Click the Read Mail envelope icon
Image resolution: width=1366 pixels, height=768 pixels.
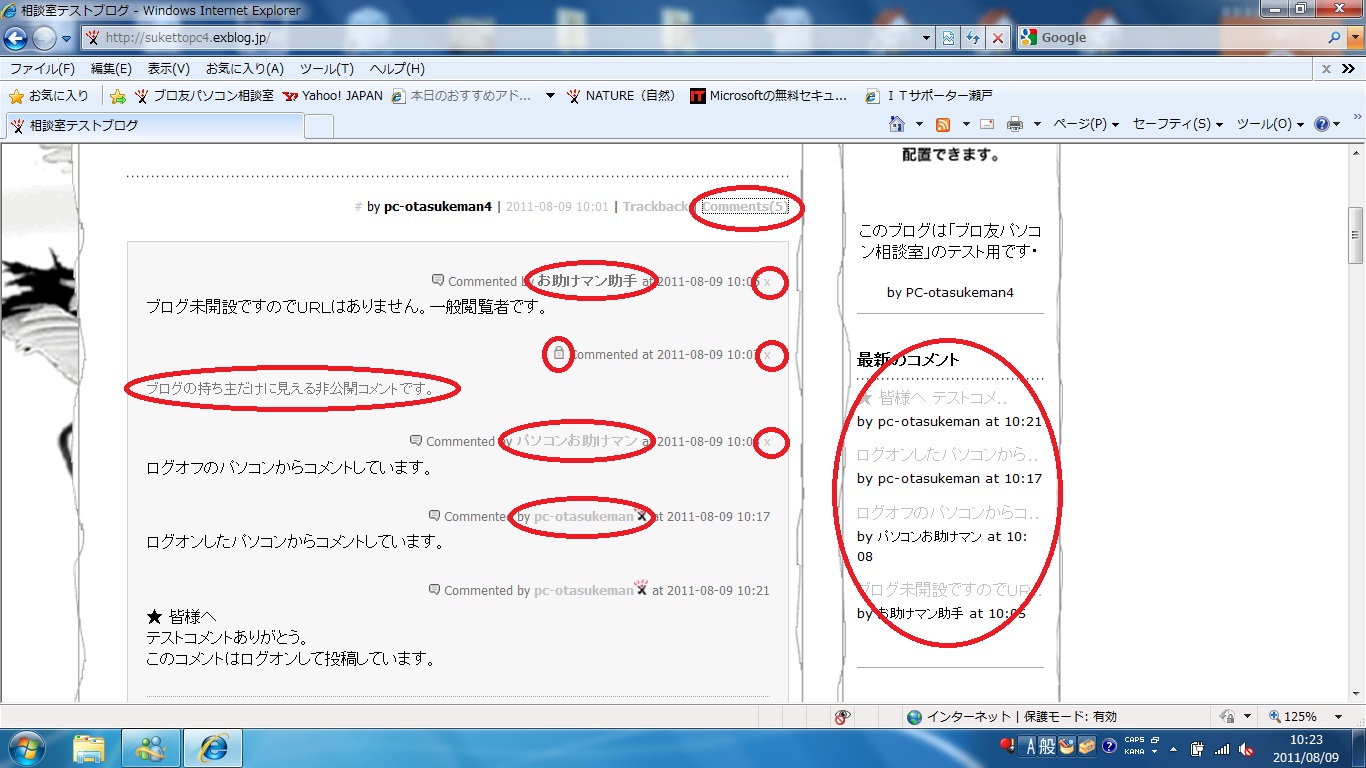tap(986, 124)
